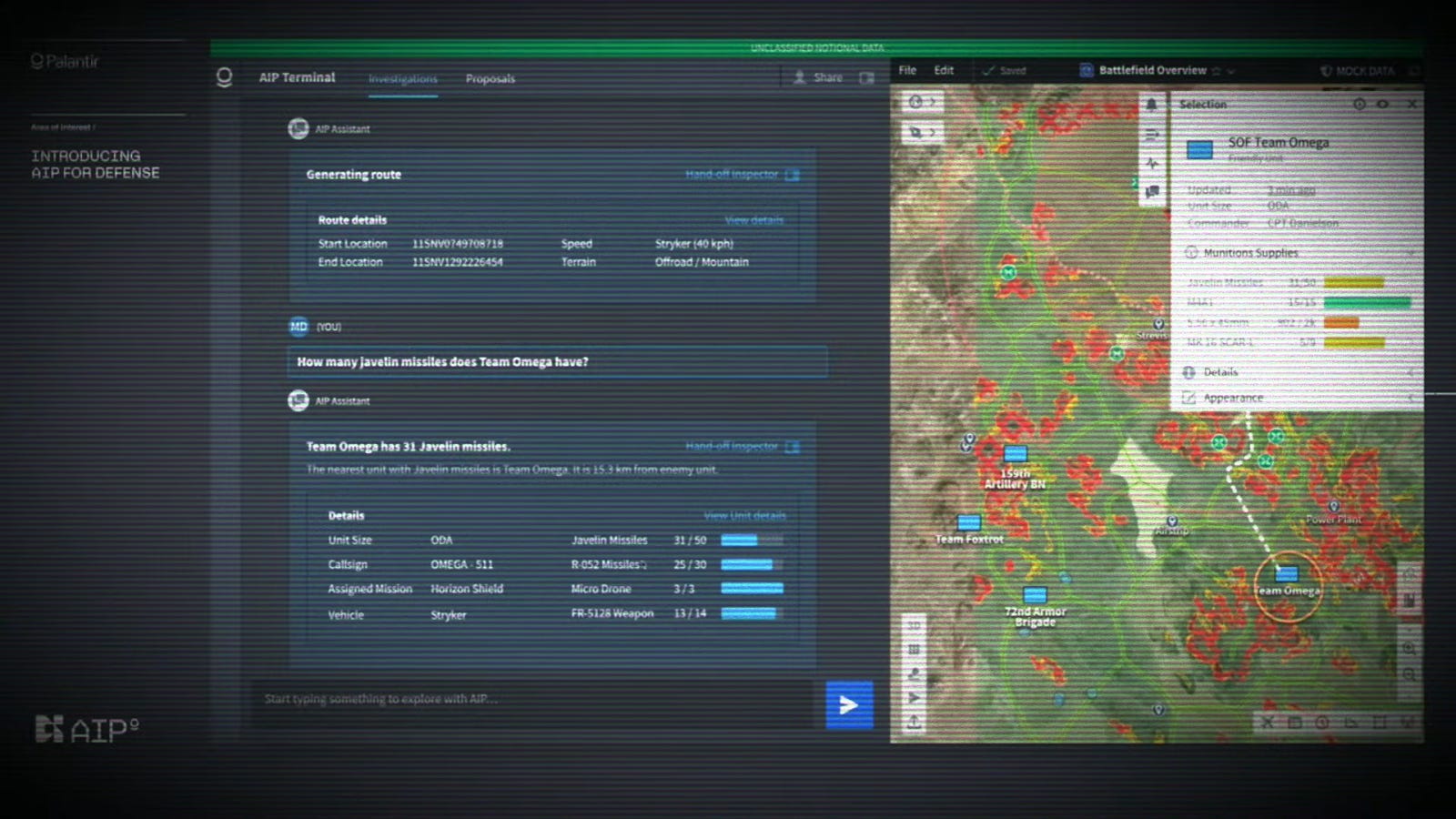Click View Unit details link
This screenshot has height=819, width=1456.
pos(744,515)
